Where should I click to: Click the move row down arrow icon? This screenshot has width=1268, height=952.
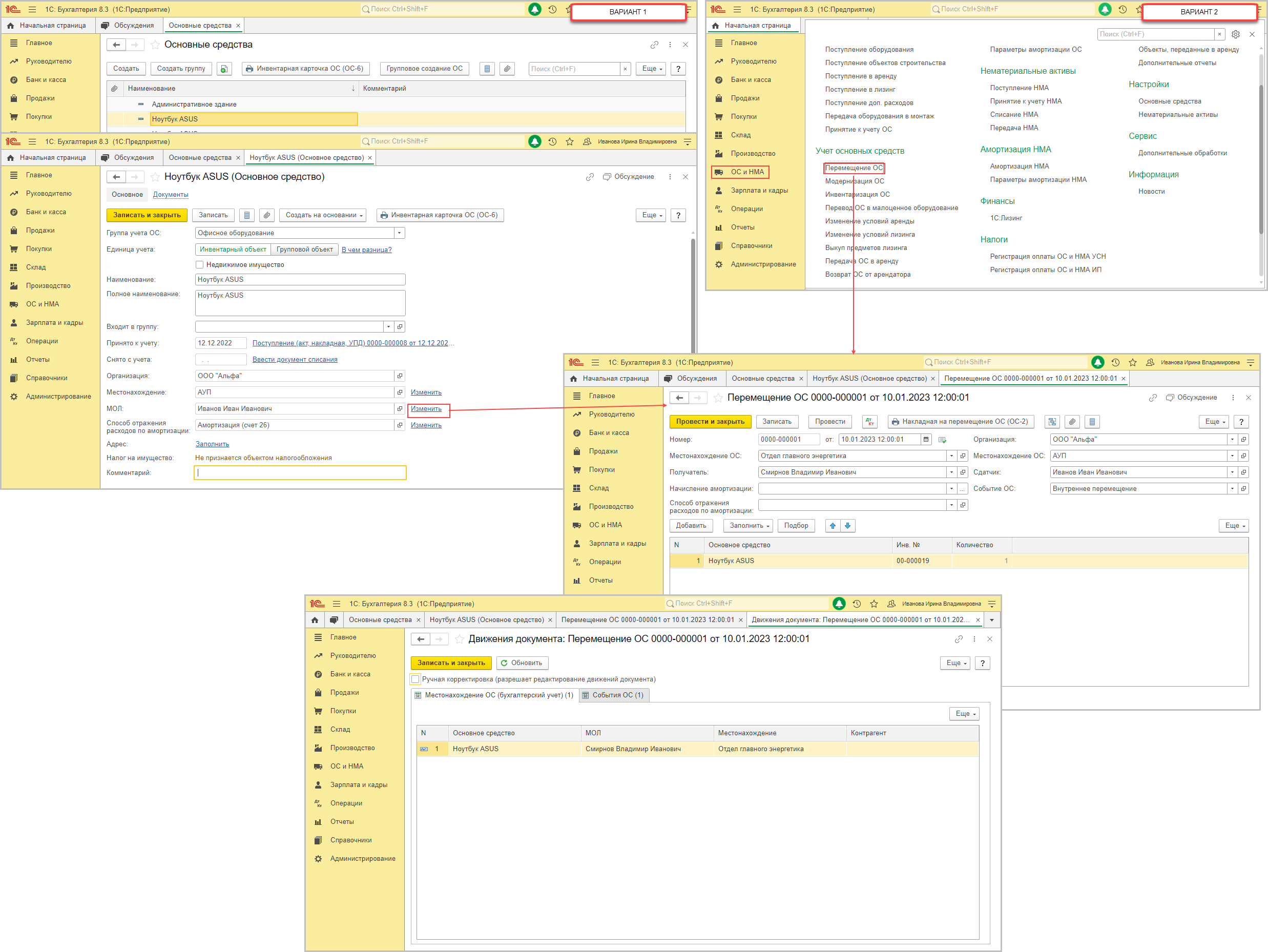click(x=848, y=526)
